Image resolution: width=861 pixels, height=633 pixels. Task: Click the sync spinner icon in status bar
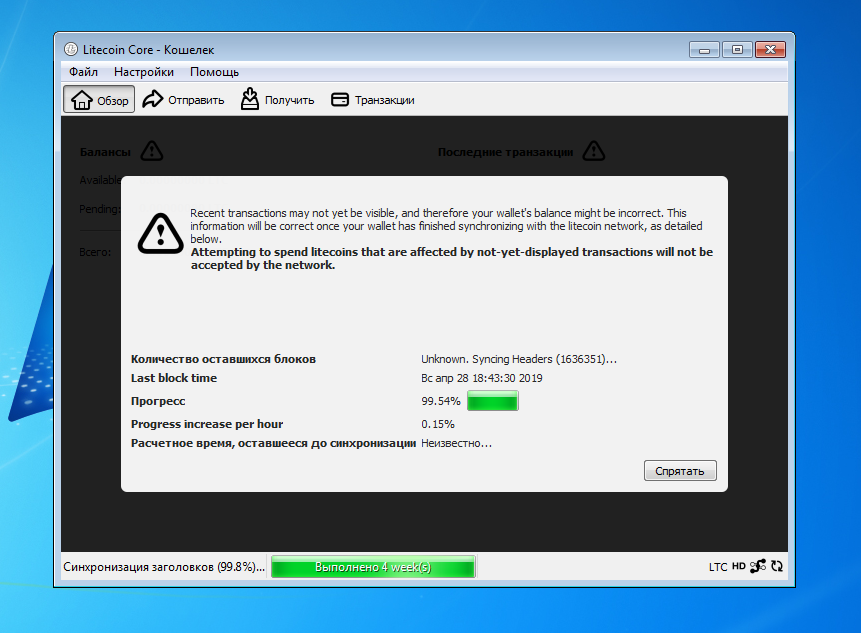[776, 566]
